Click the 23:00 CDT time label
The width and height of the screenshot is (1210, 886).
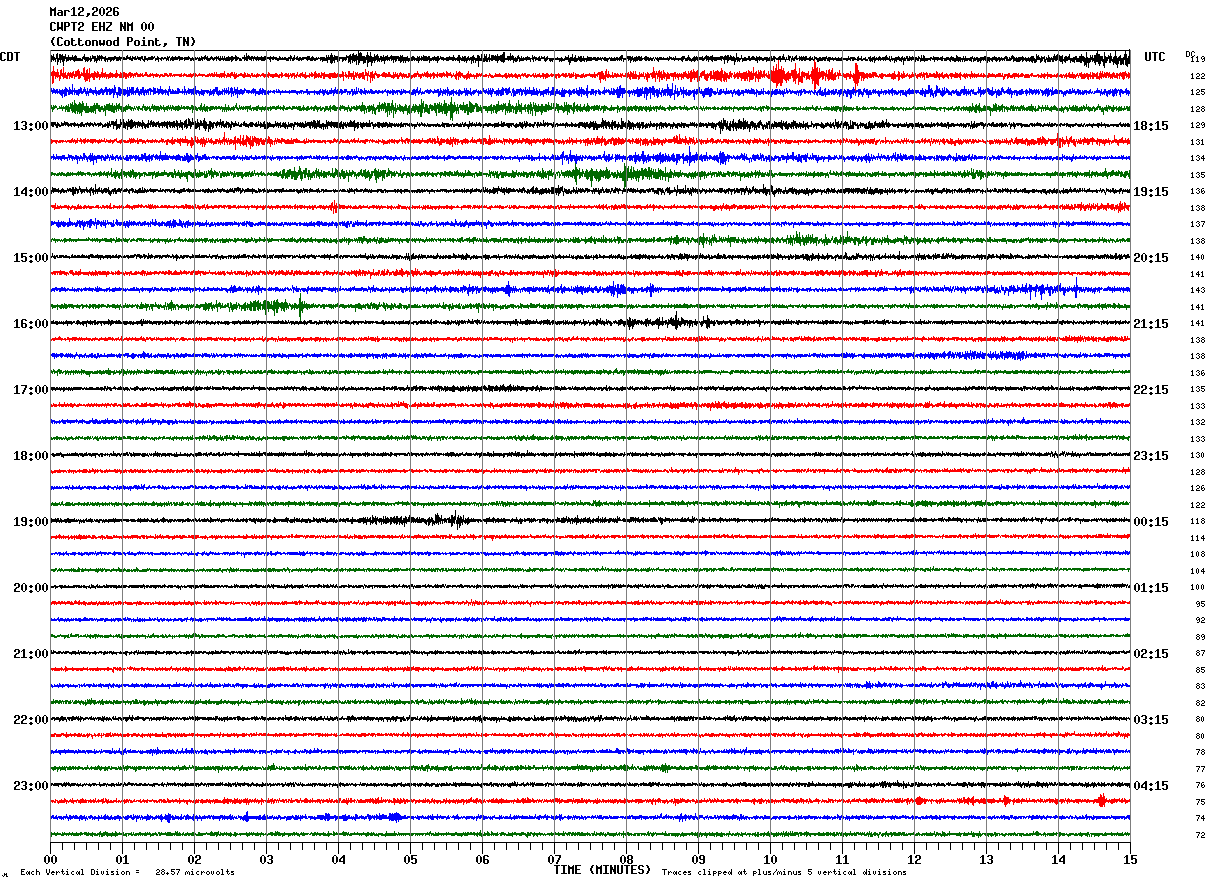(x=31, y=785)
